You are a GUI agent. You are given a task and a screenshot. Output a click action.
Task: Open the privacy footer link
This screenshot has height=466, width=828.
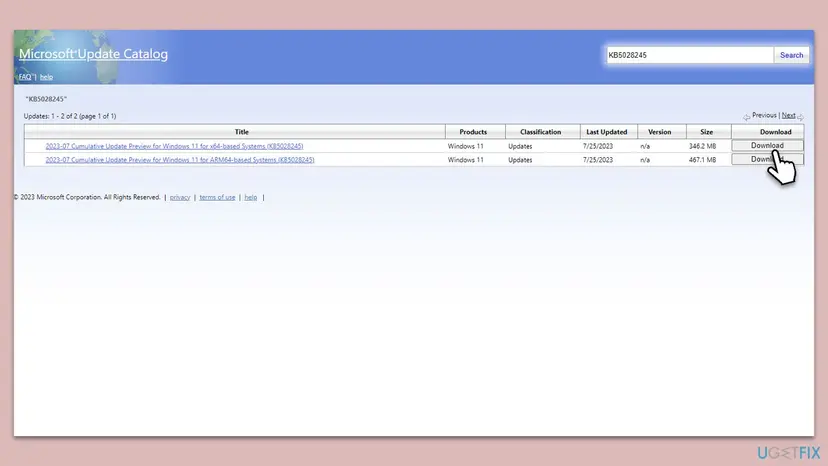(x=180, y=197)
